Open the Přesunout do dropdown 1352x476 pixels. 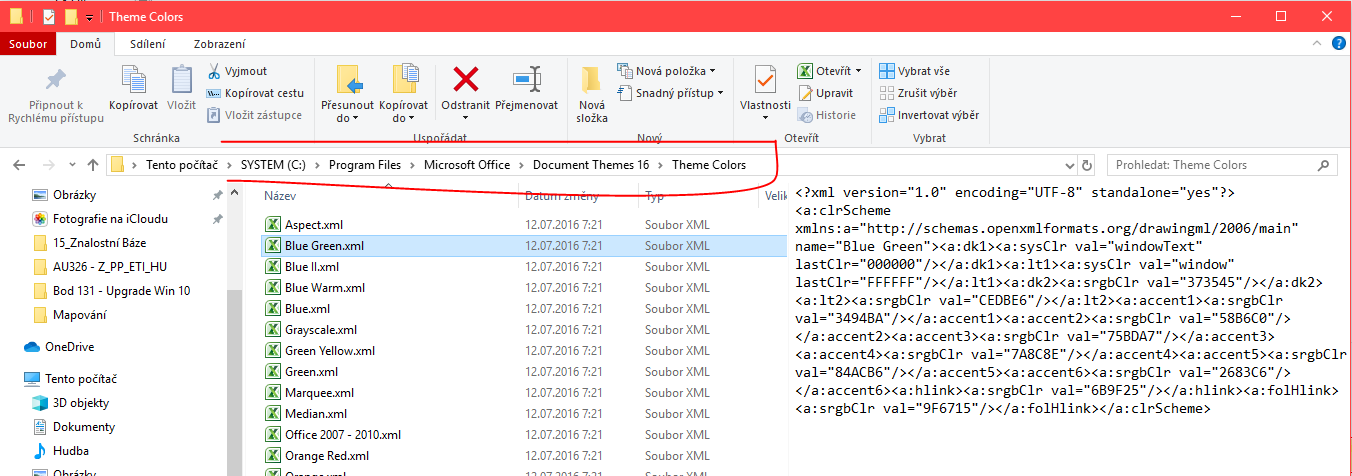(347, 117)
